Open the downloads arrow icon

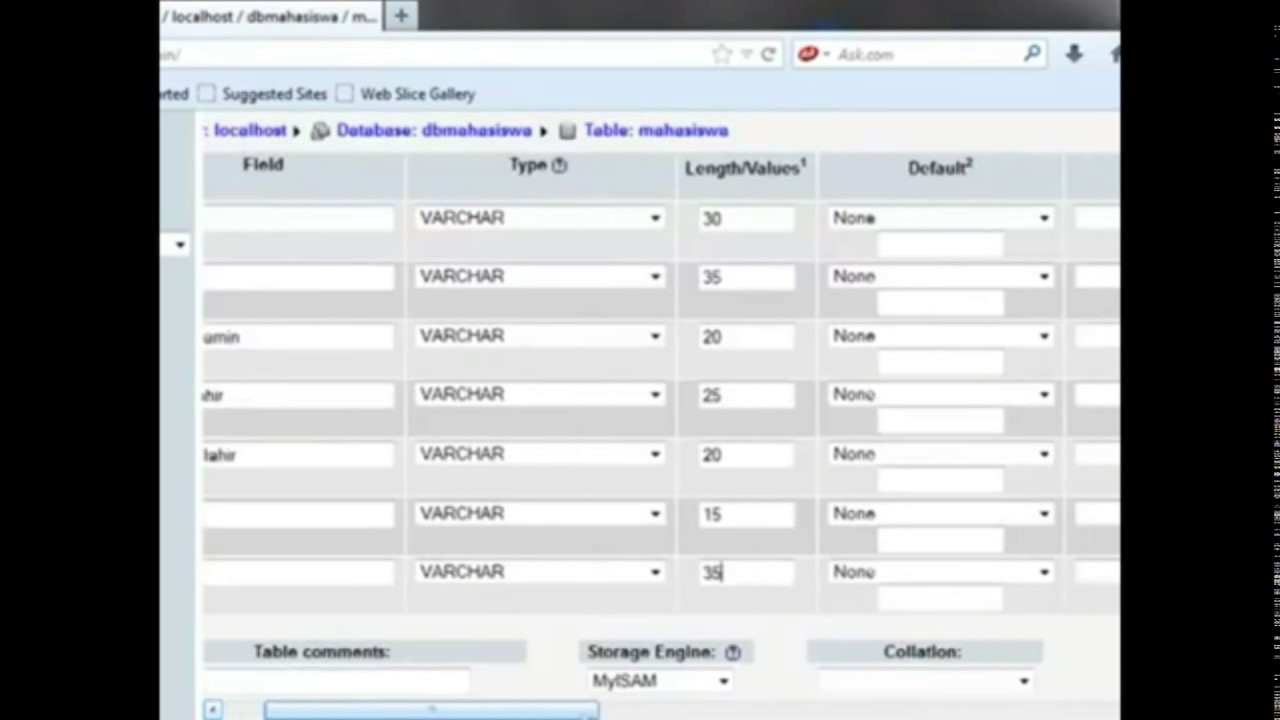pos(1074,54)
